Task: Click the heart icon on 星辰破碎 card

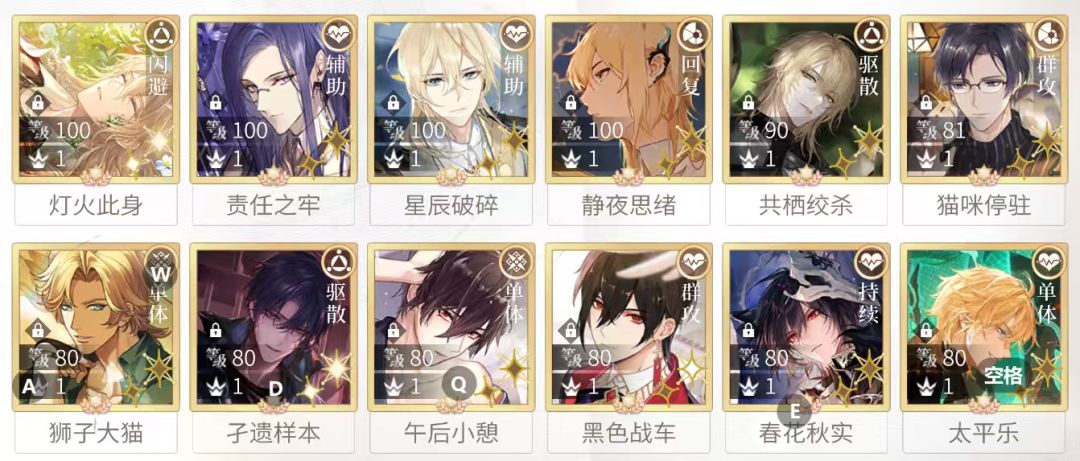Action: click(516, 33)
